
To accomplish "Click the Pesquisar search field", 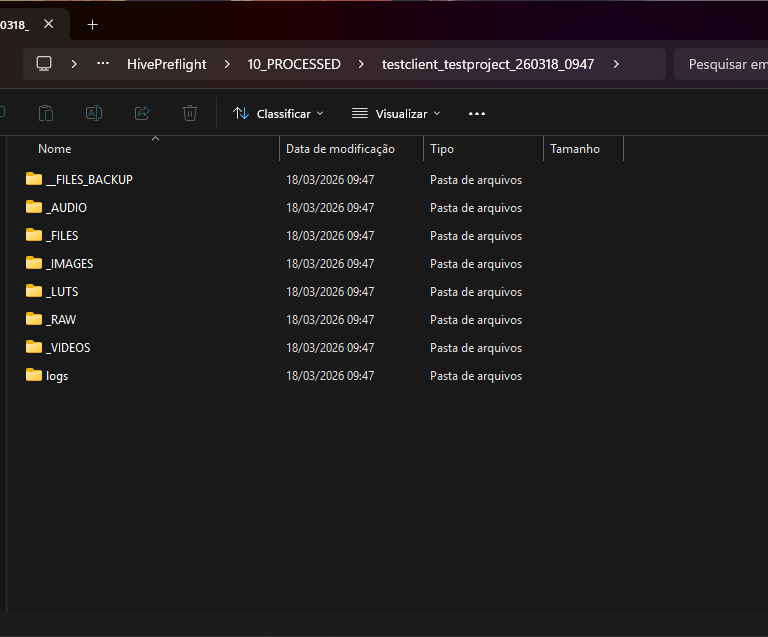I will (x=721, y=64).
